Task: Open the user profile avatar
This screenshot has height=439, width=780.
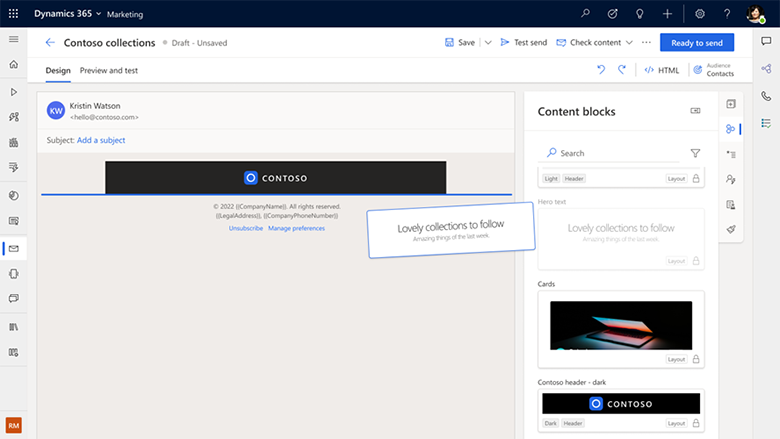Action: click(x=755, y=13)
